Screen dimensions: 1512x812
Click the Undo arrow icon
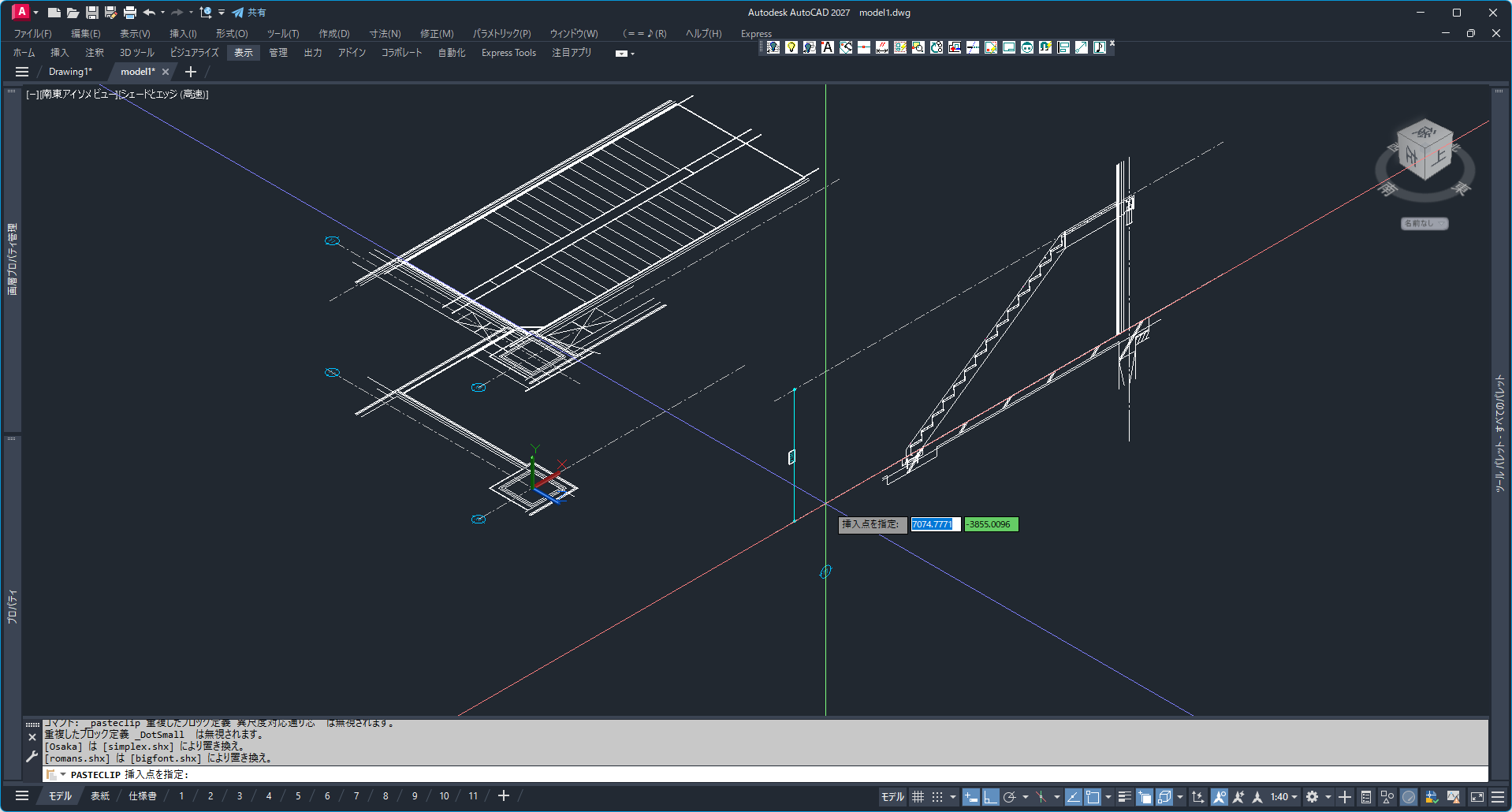point(149,13)
